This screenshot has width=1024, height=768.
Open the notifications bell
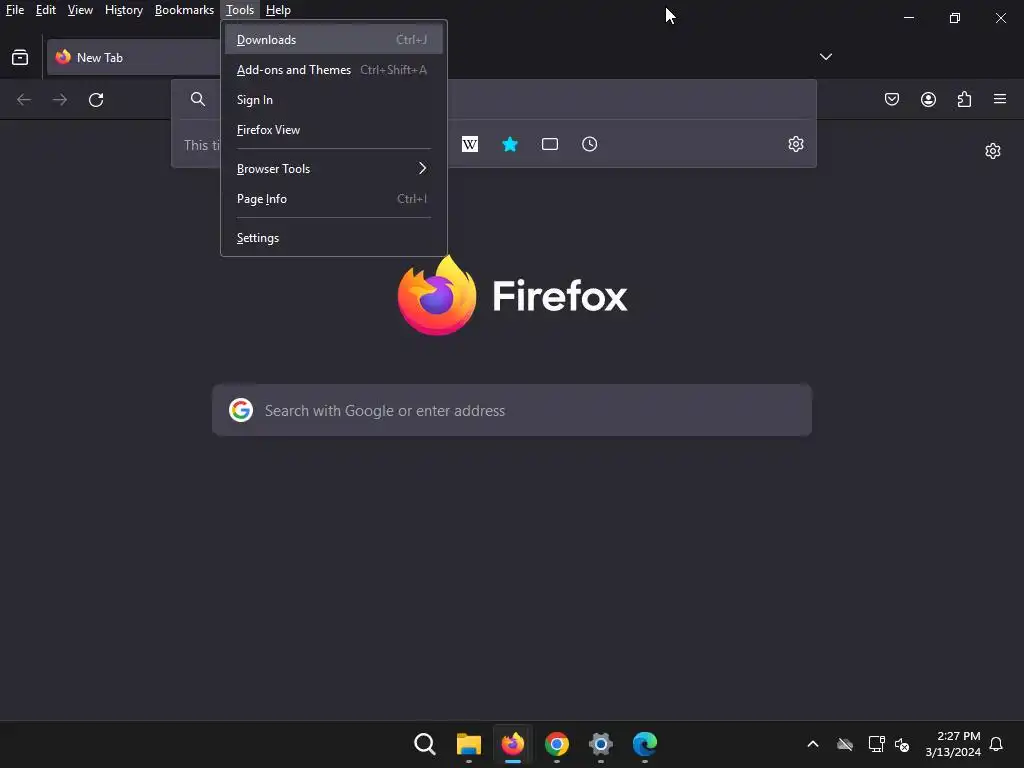point(997,744)
